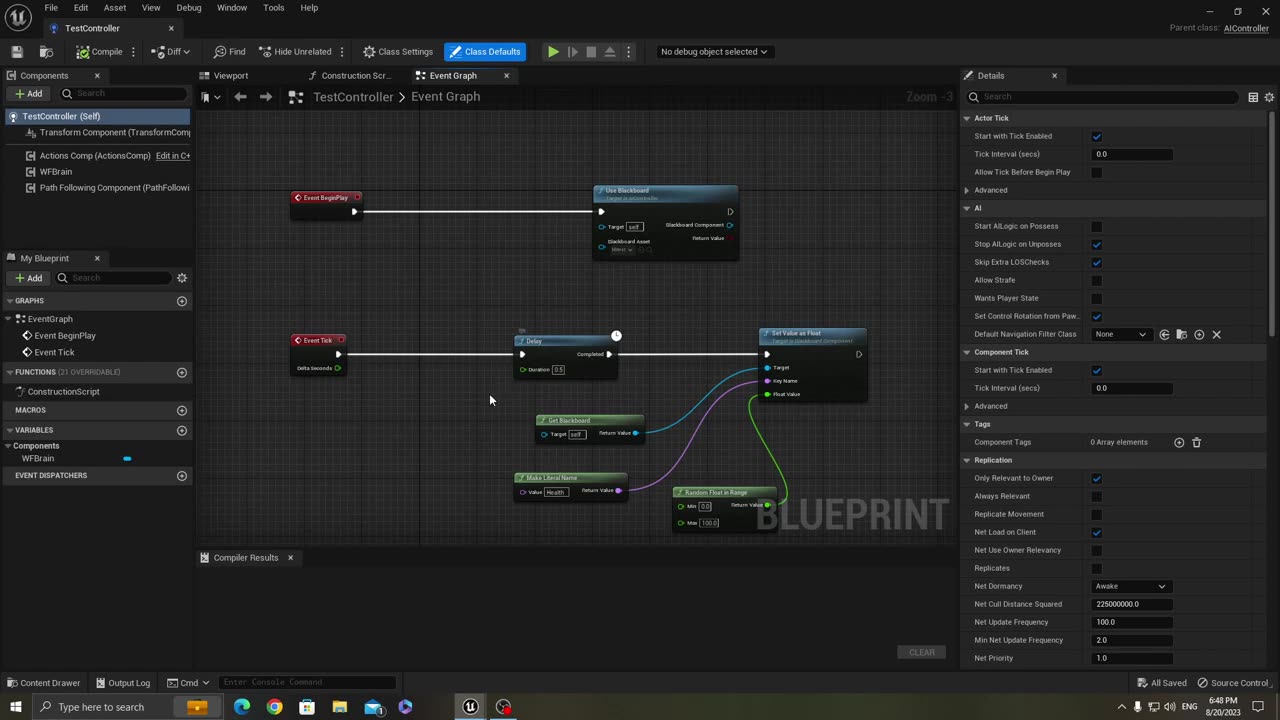Click the TestController breadcrumb
The height and width of the screenshot is (720, 1280).
tap(353, 97)
